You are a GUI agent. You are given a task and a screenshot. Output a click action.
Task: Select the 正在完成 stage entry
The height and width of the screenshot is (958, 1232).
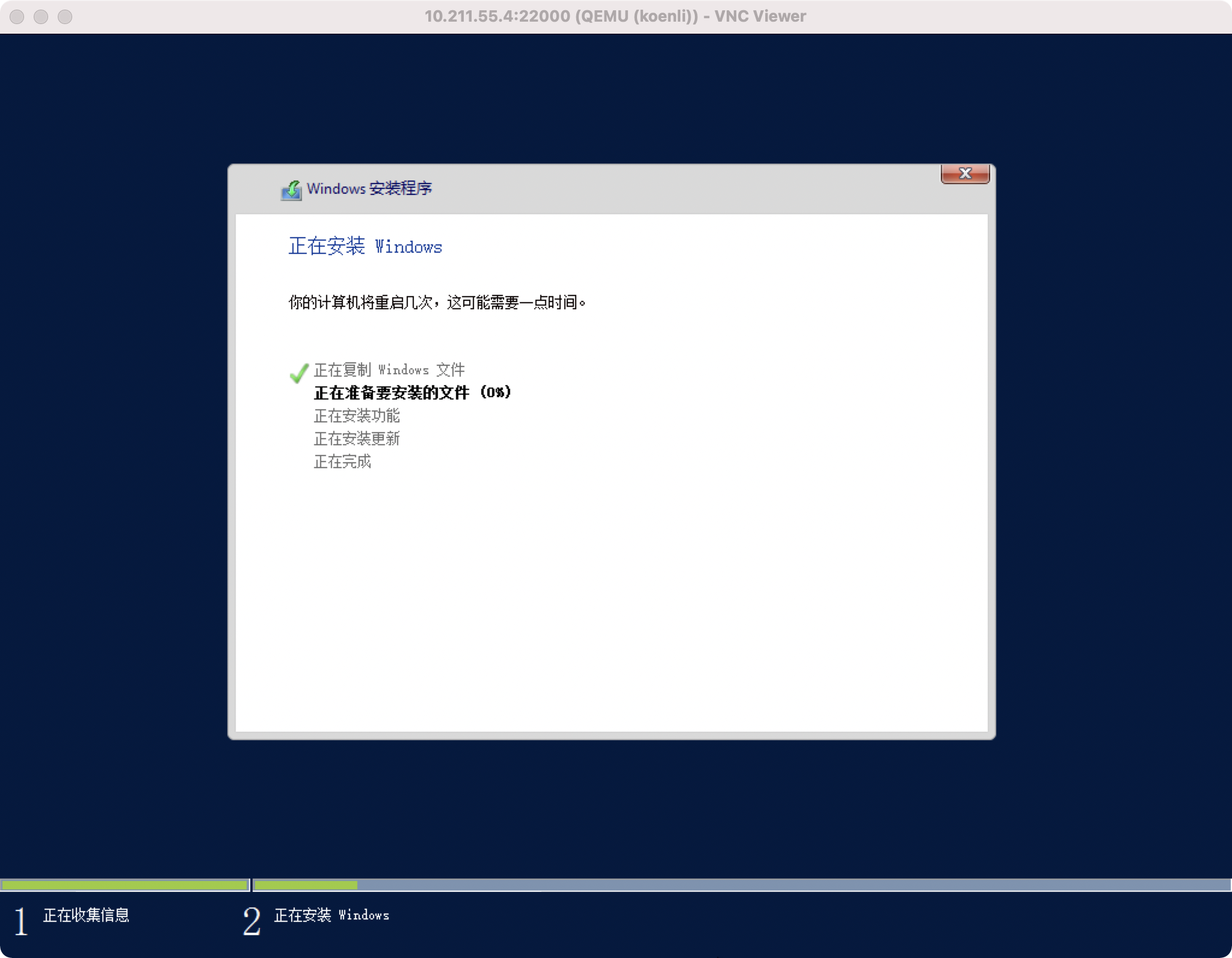point(342,462)
